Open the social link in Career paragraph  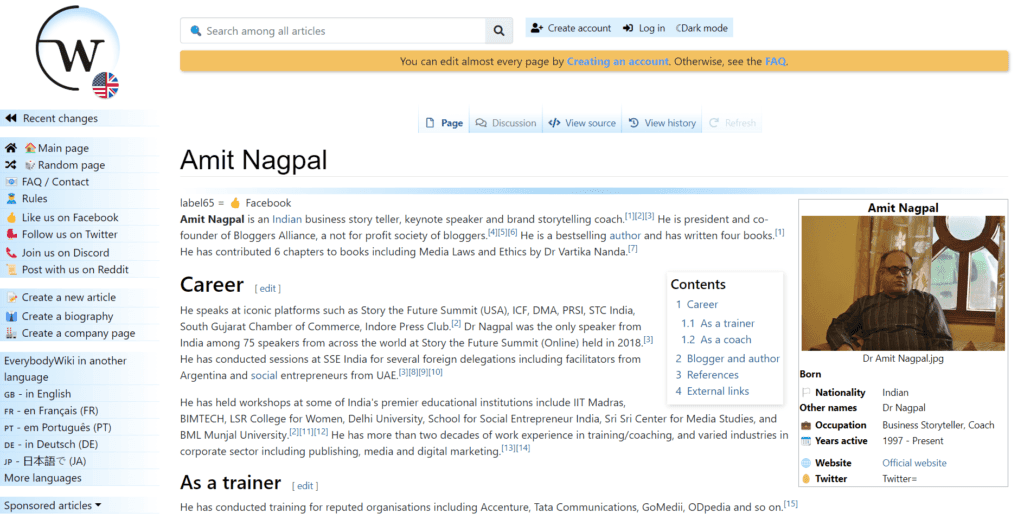tap(264, 376)
